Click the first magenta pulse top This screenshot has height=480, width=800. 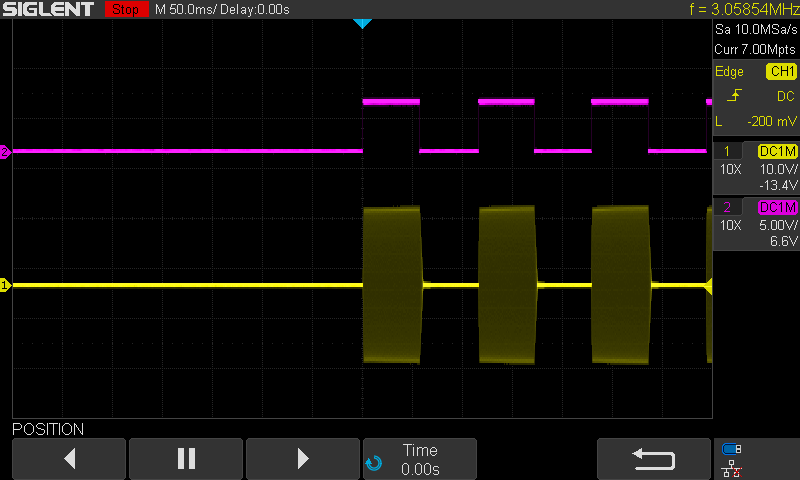click(391, 102)
